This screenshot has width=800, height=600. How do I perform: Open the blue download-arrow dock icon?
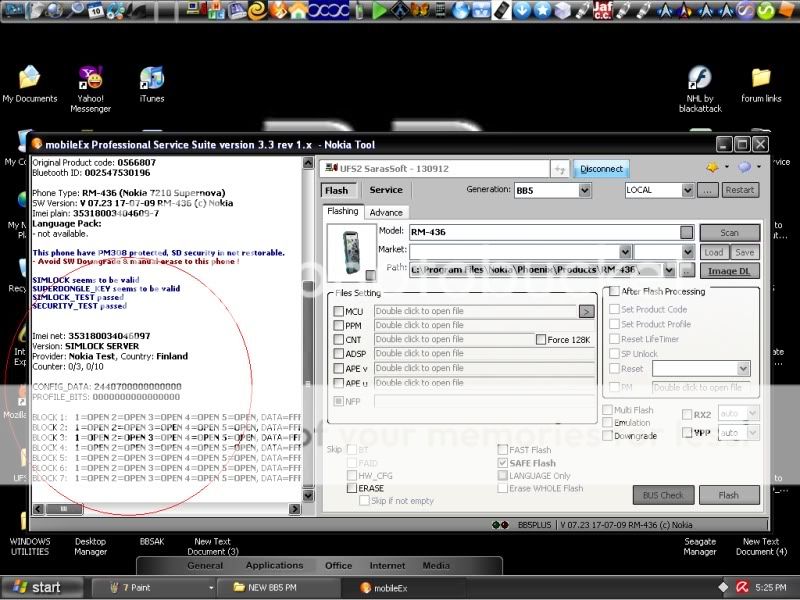(522, 10)
